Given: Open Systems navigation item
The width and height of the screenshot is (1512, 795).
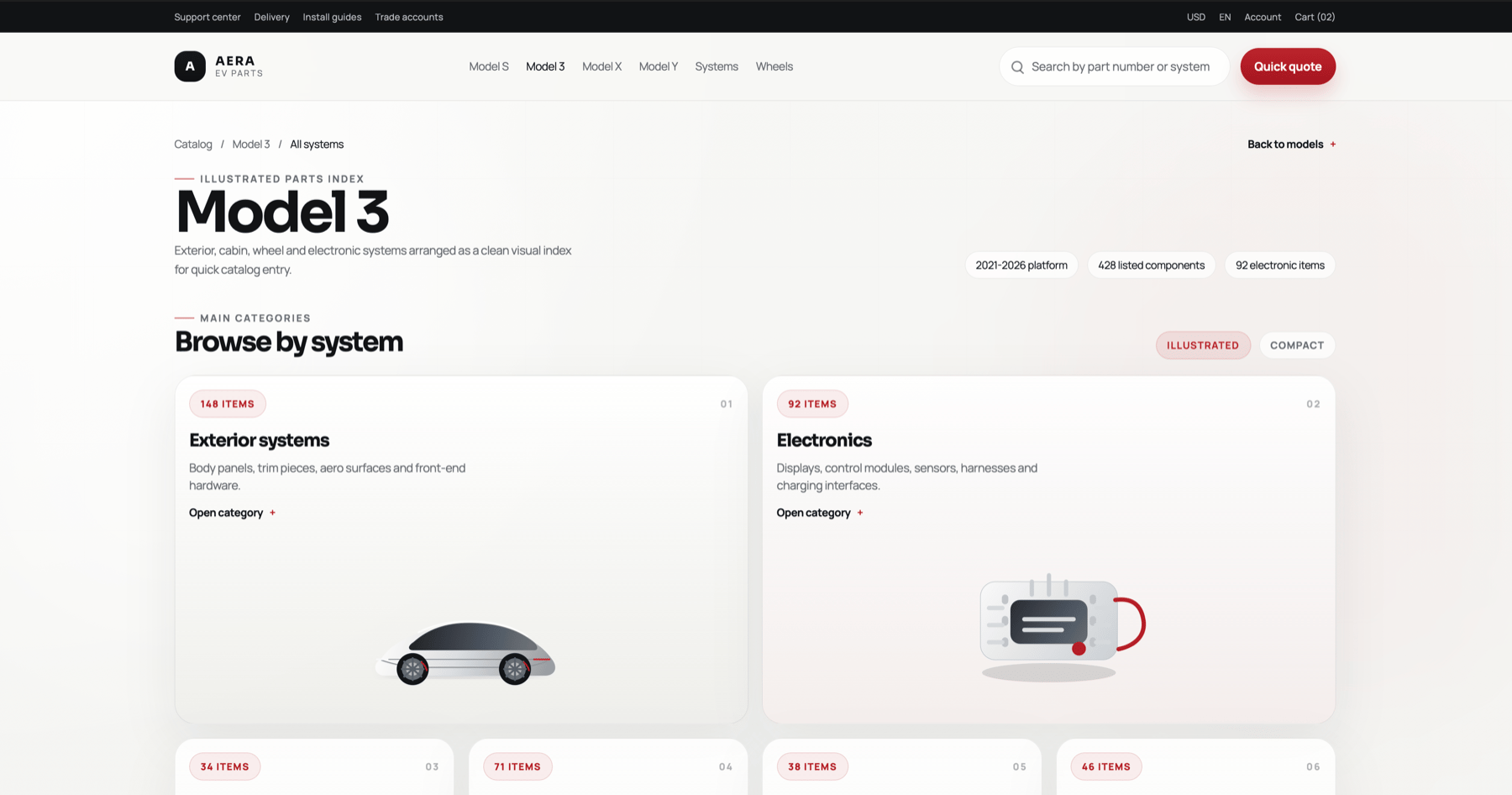Looking at the screenshot, I should coord(717,66).
